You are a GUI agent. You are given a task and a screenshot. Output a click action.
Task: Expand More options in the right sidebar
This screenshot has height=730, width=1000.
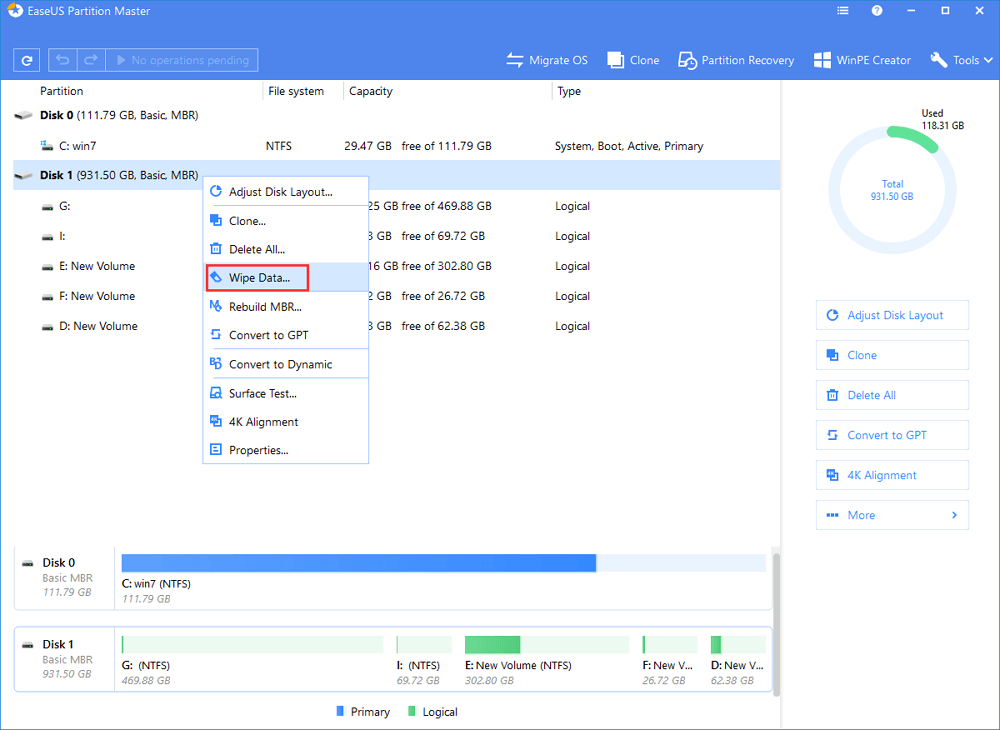891,514
